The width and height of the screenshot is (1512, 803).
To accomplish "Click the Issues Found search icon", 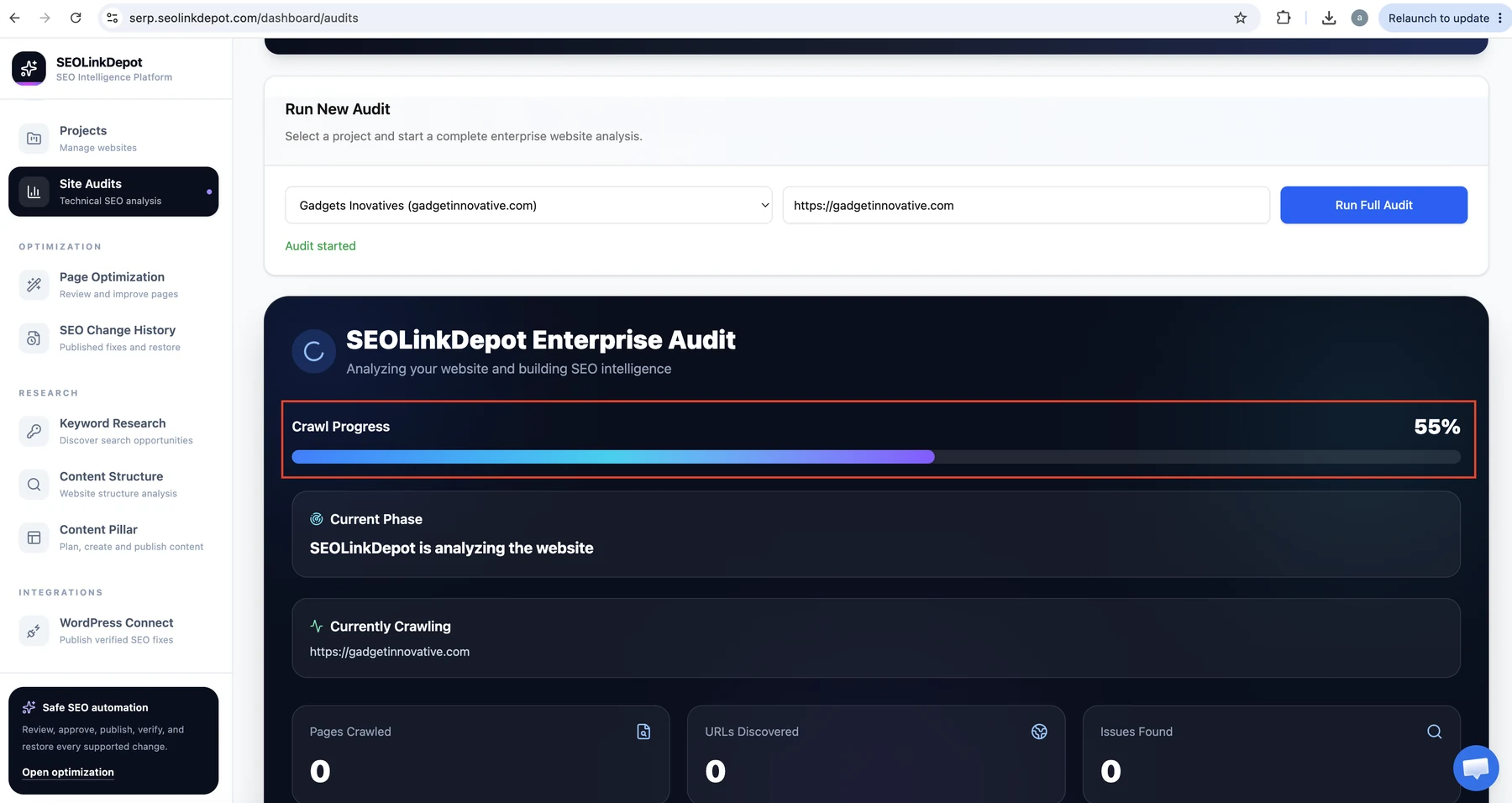I will (1435, 732).
